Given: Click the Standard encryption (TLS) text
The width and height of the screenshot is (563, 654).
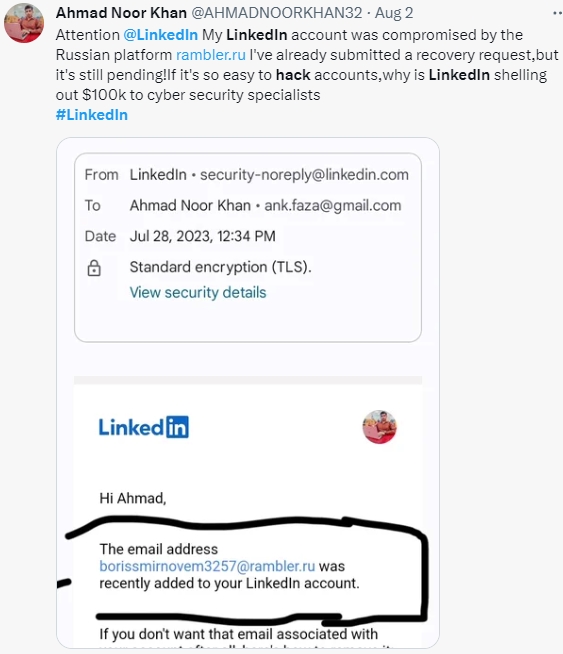Looking at the screenshot, I should click(x=221, y=267).
